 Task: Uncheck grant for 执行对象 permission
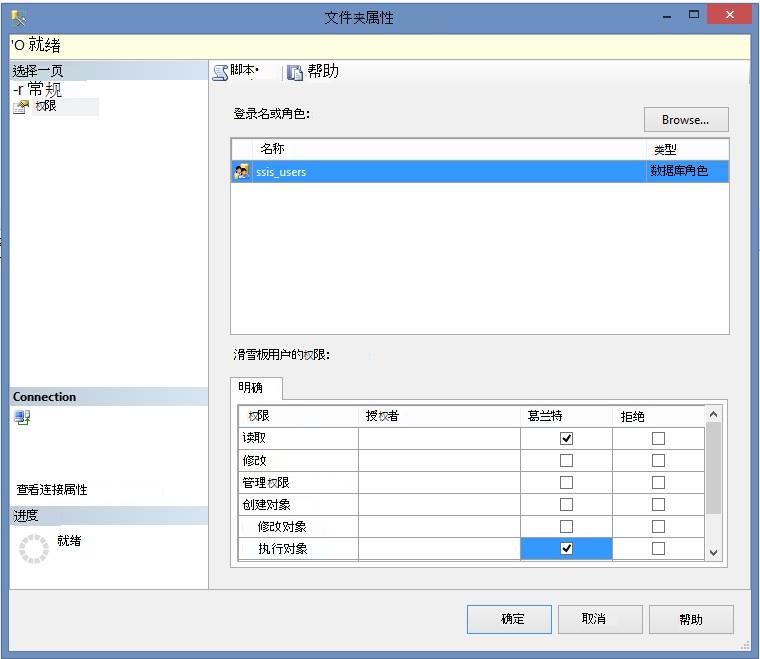tap(566, 549)
